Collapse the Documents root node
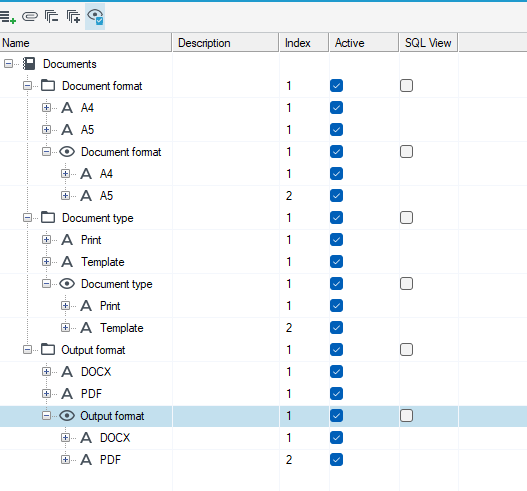This screenshot has height=491, width=527. click(8, 64)
